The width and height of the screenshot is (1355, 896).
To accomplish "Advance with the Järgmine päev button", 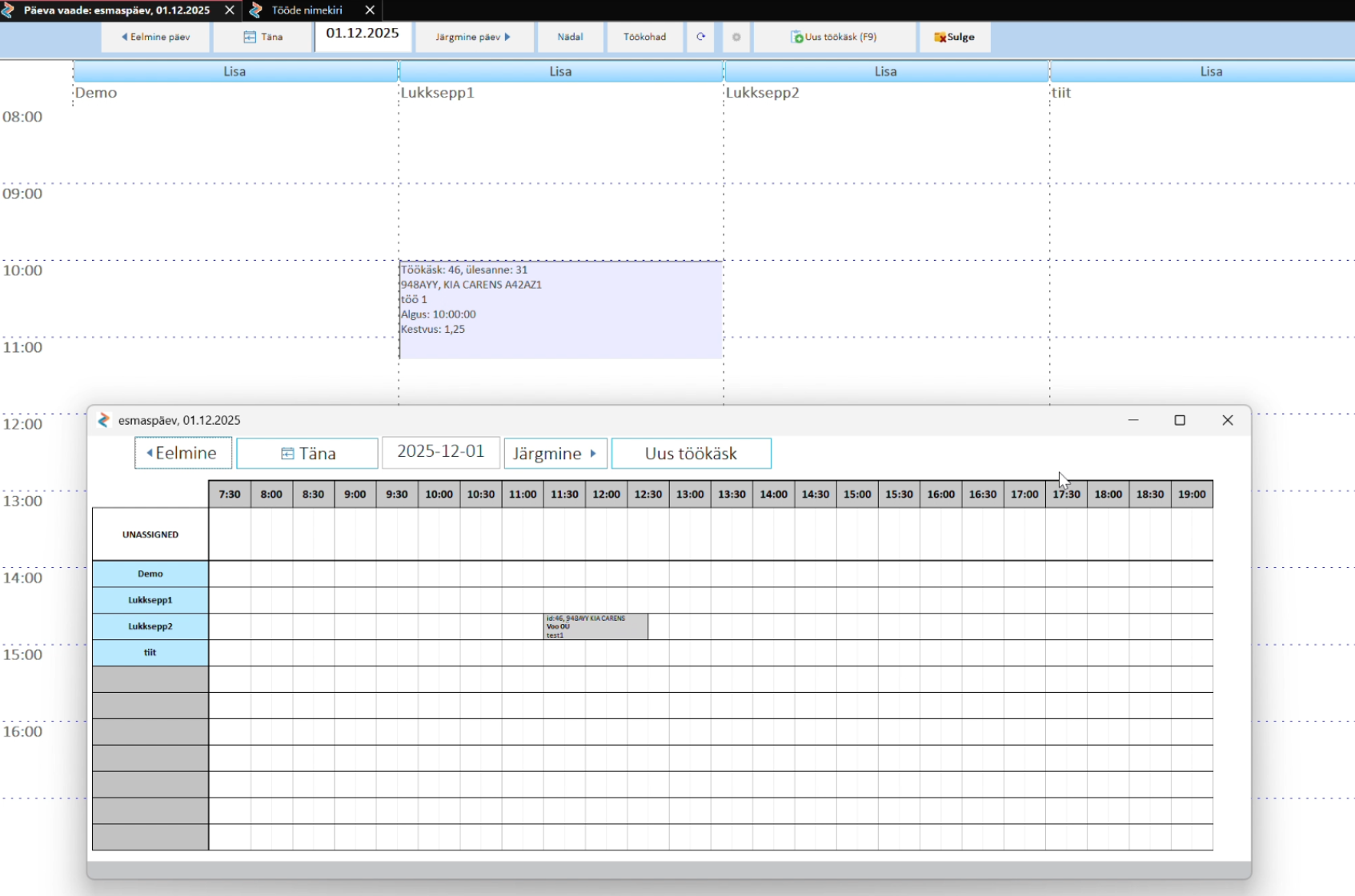I will point(474,37).
